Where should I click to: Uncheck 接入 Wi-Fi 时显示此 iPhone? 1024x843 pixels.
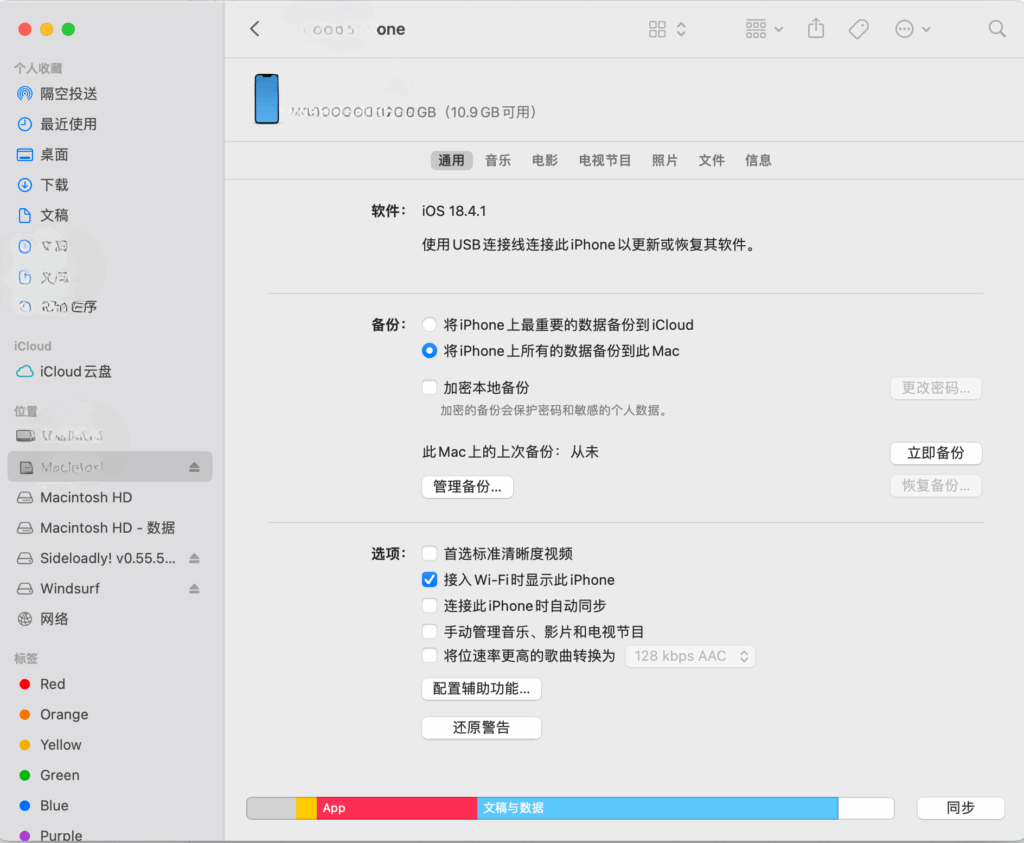tap(429, 580)
